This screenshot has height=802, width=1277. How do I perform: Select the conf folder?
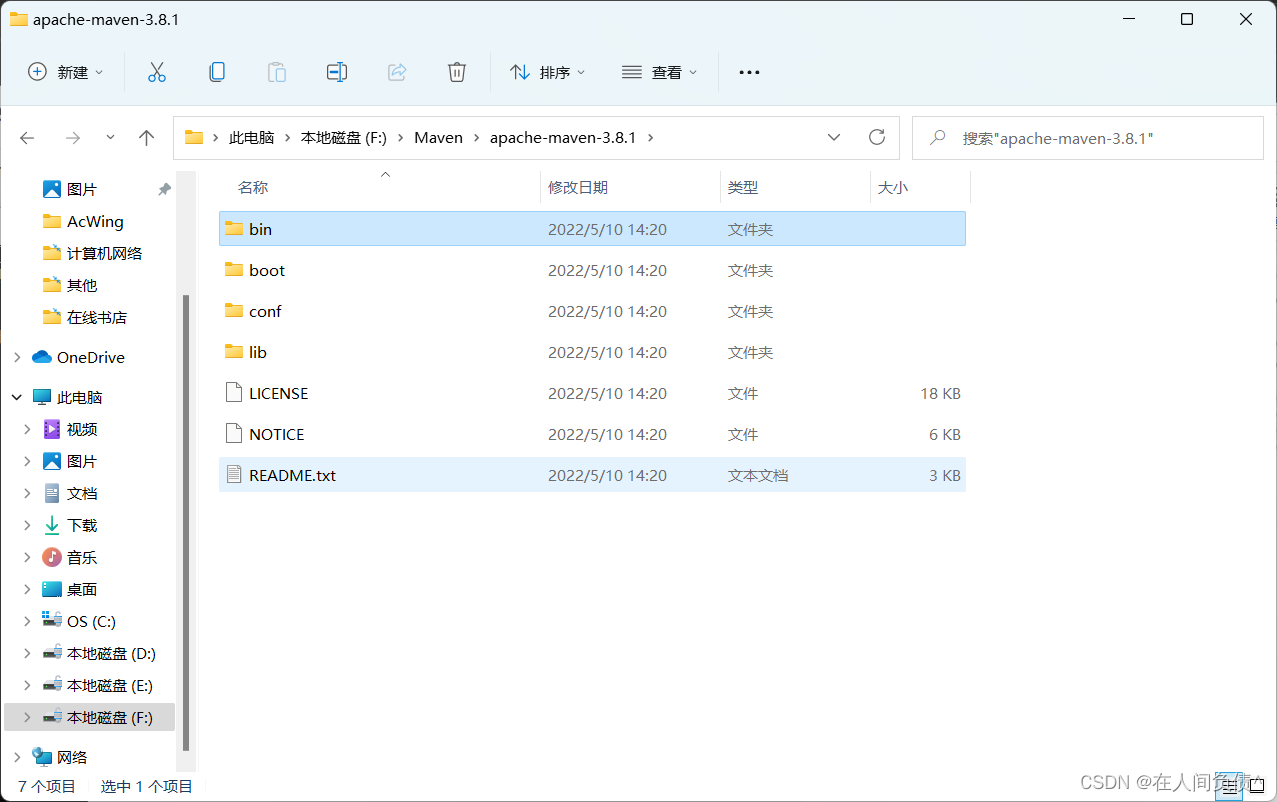coord(592,311)
